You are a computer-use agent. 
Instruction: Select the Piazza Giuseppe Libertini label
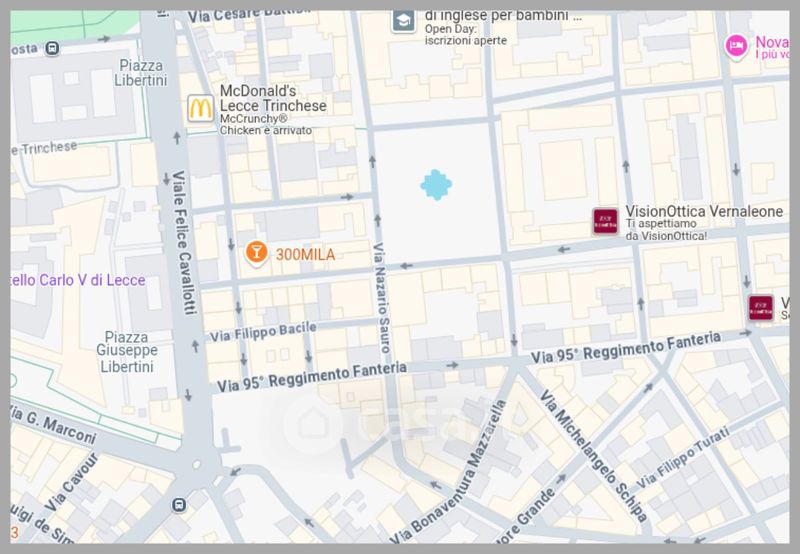click(x=127, y=352)
